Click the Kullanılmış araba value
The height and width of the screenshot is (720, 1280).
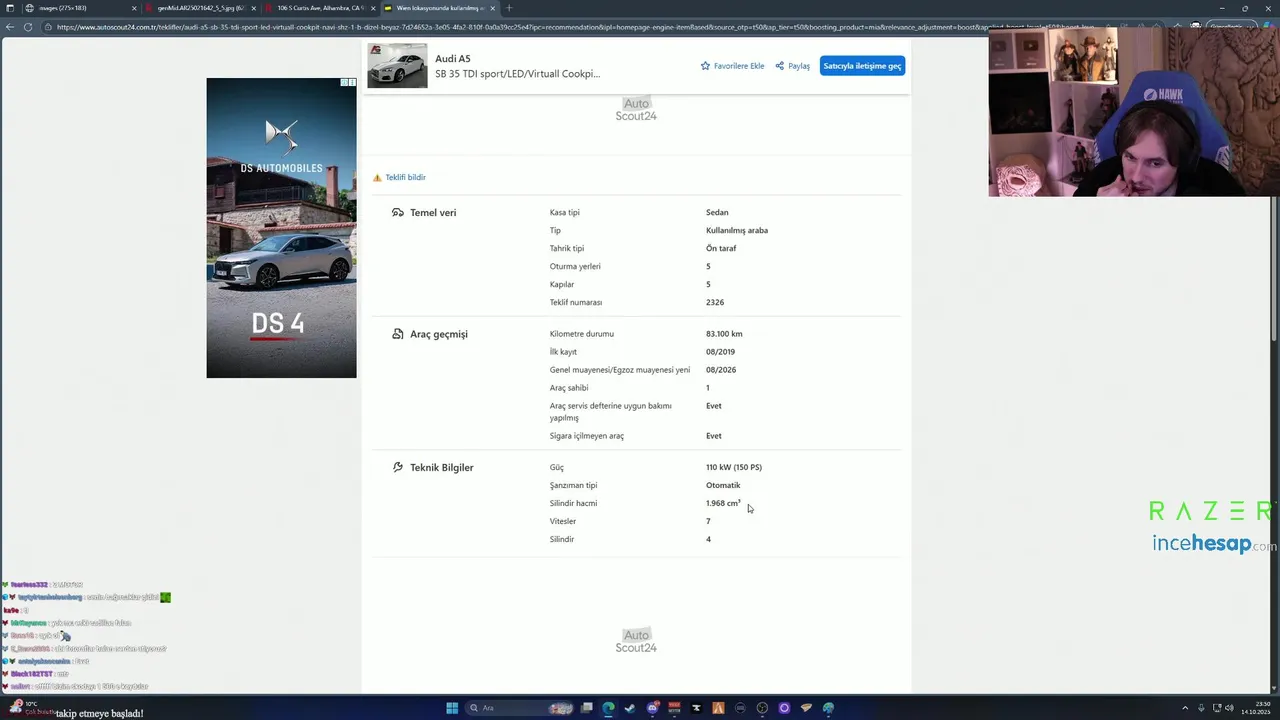(737, 230)
